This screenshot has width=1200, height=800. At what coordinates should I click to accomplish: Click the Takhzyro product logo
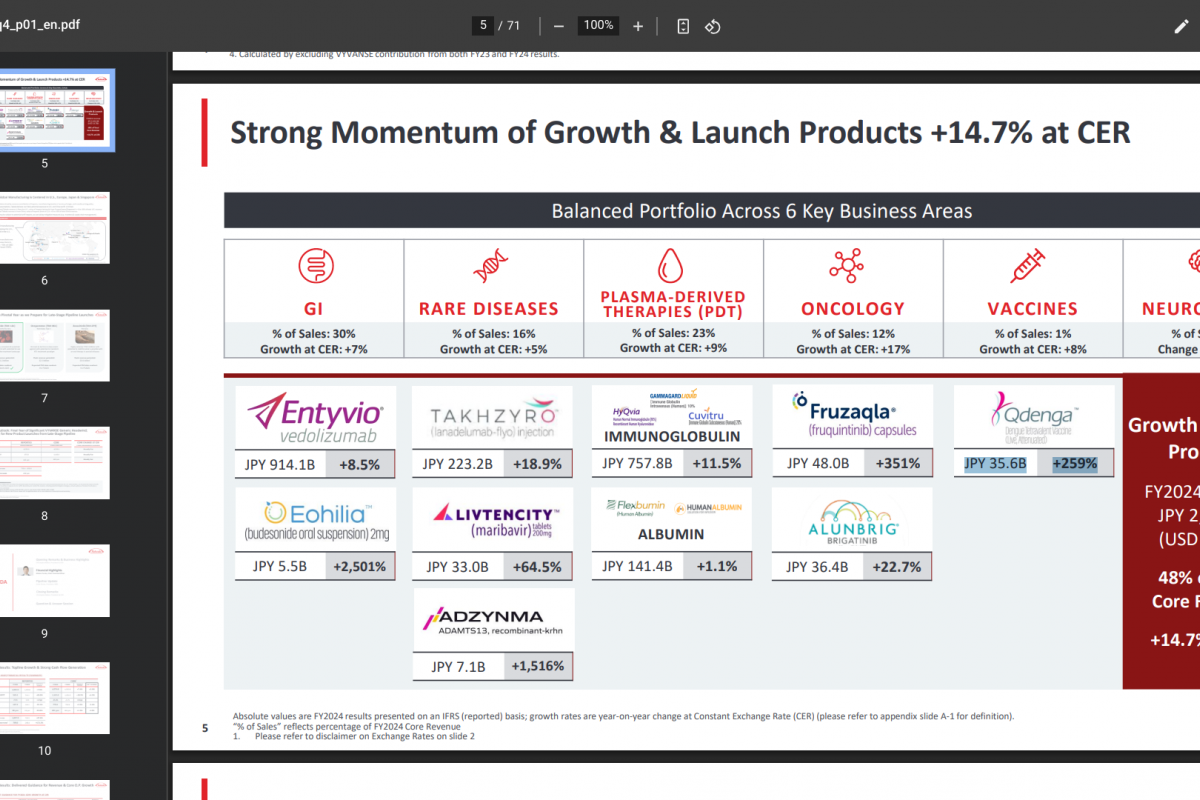[493, 417]
